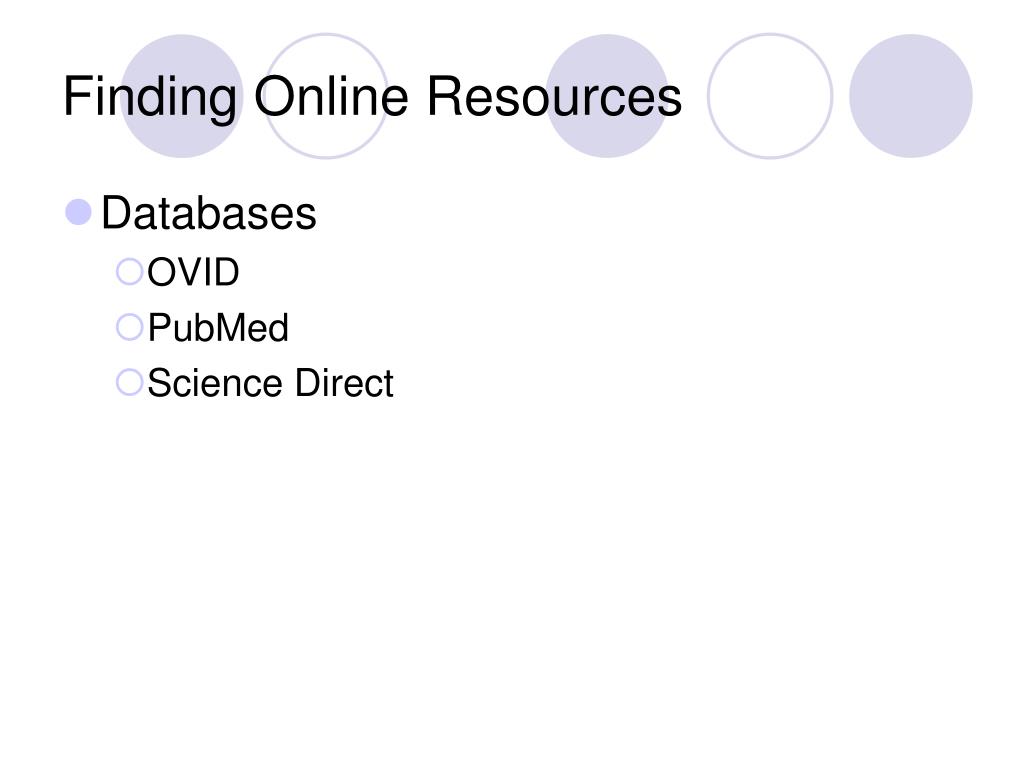Click the word Science in the list
Viewport: 1024px width, 768px height.
217,383
